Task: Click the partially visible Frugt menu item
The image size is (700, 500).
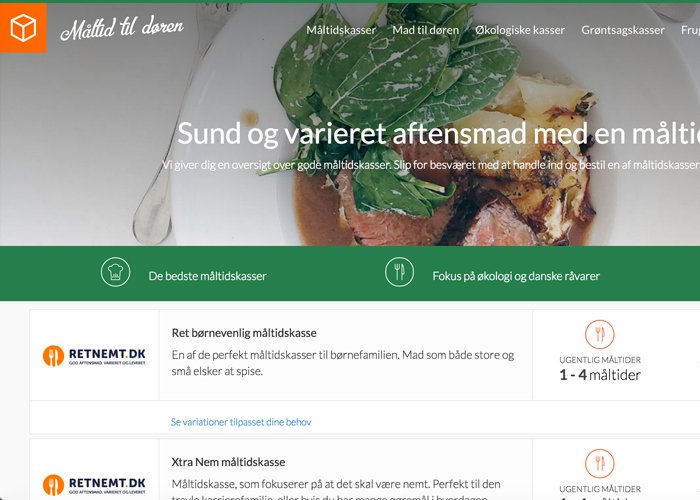Action: (x=690, y=30)
